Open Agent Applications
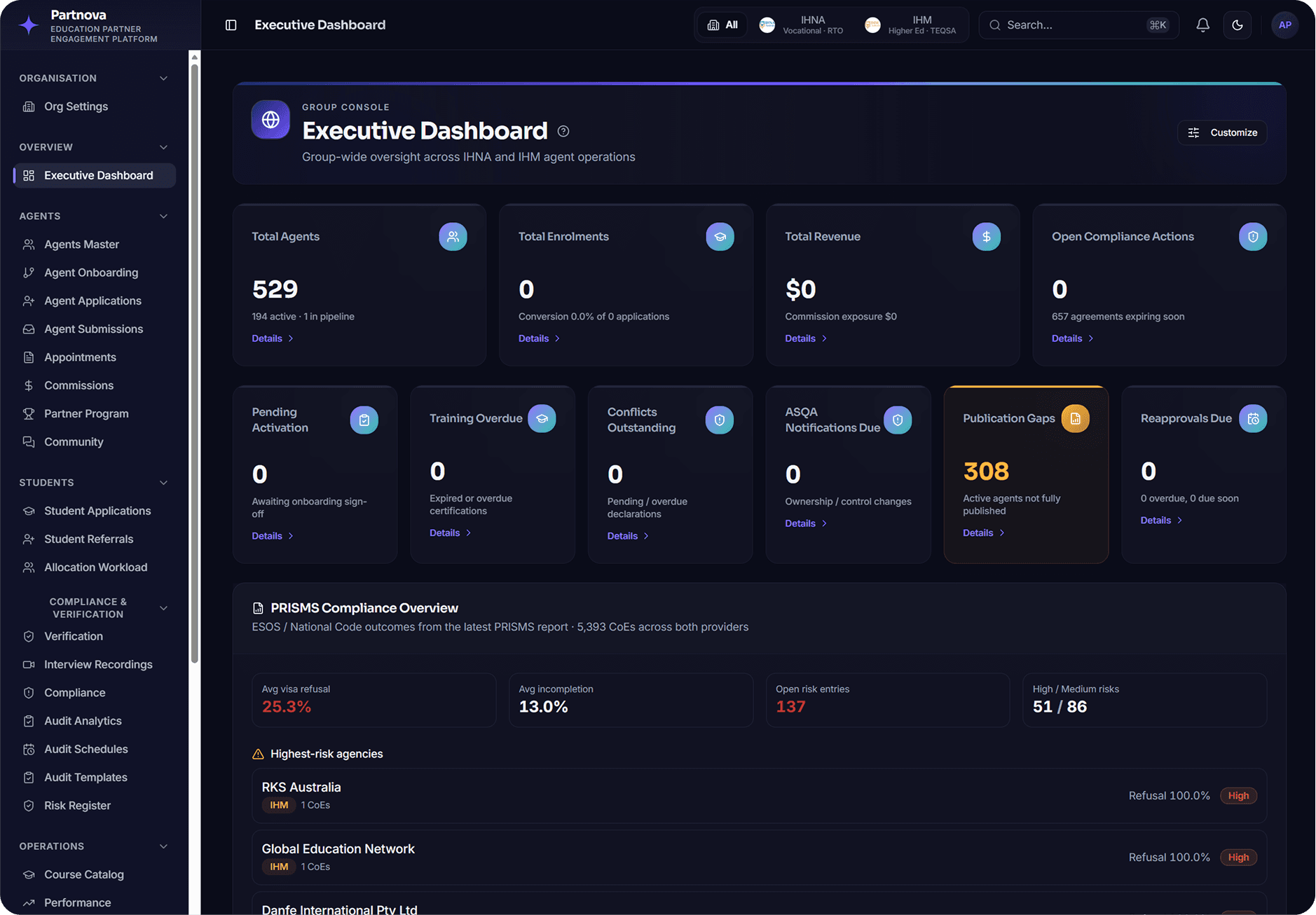The width and height of the screenshot is (1316, 915). point(94,301)
